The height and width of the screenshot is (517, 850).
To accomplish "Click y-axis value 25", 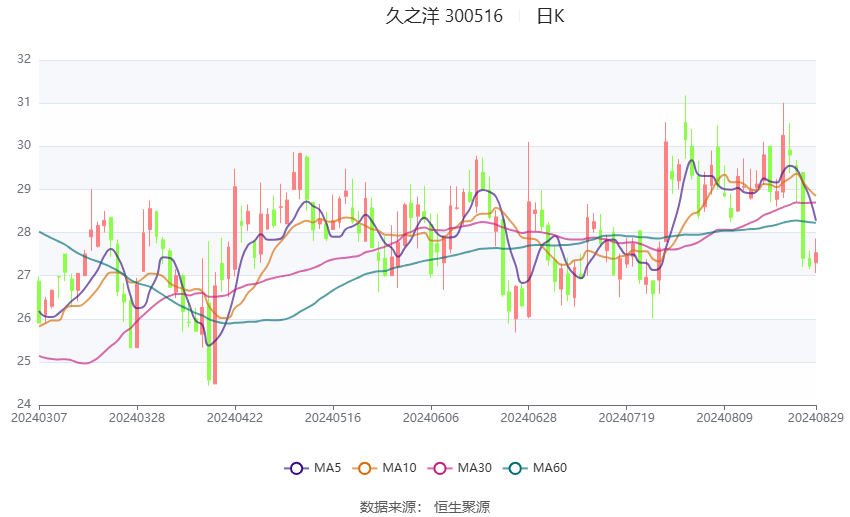I will 24,361.
